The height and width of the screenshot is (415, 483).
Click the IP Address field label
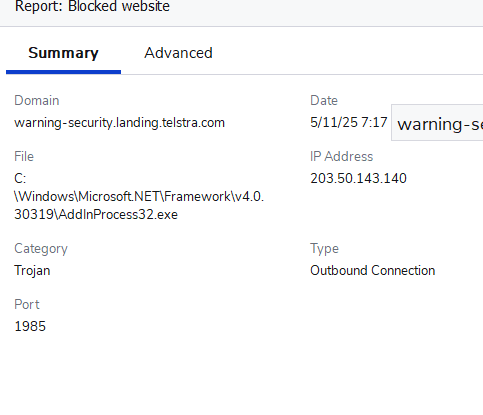342,156
